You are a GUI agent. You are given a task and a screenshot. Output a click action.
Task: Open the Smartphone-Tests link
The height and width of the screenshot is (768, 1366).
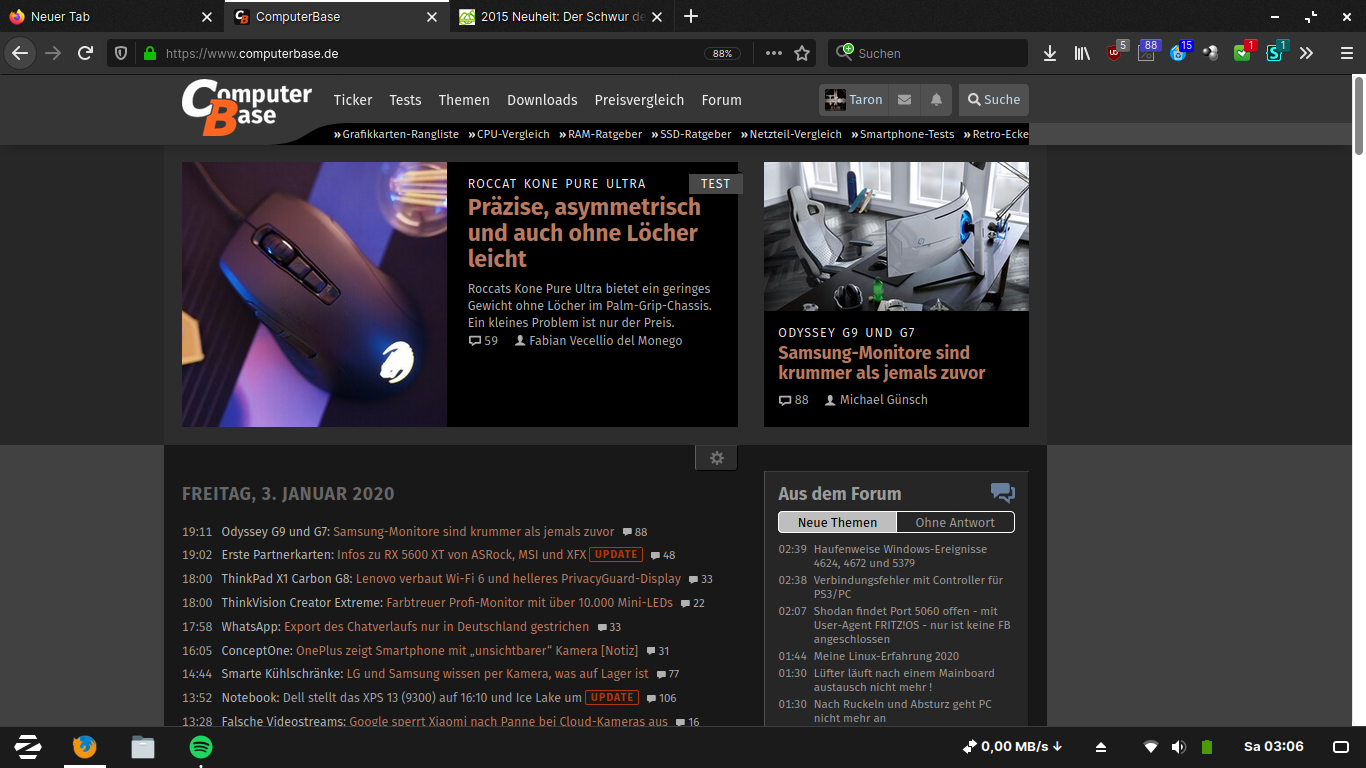click(x=903, y=134)
